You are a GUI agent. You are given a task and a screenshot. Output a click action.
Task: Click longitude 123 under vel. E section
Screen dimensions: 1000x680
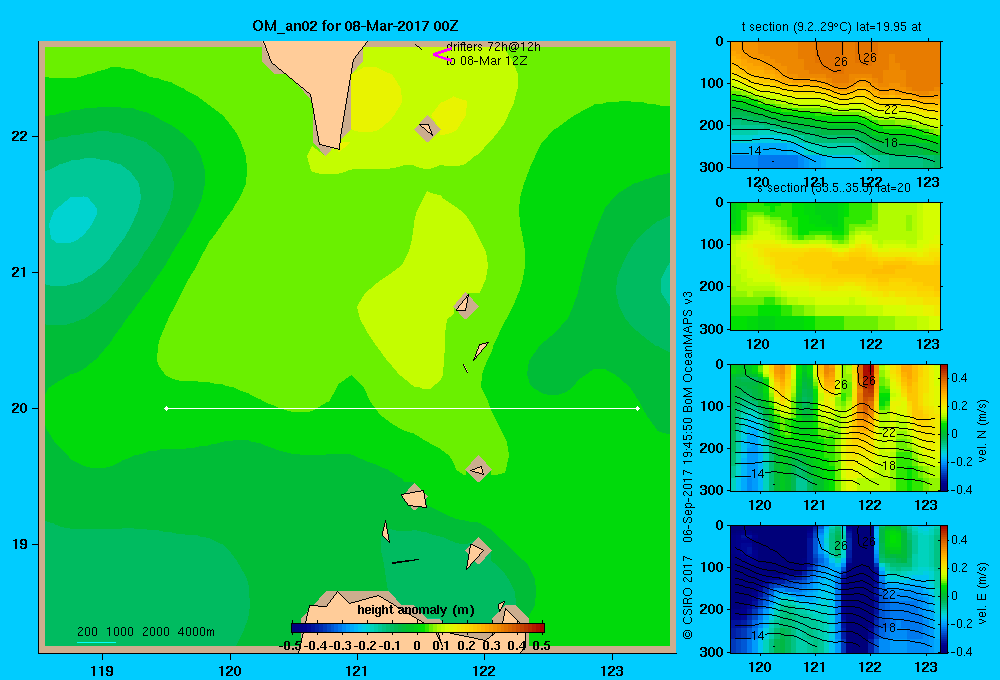point(926,667)
